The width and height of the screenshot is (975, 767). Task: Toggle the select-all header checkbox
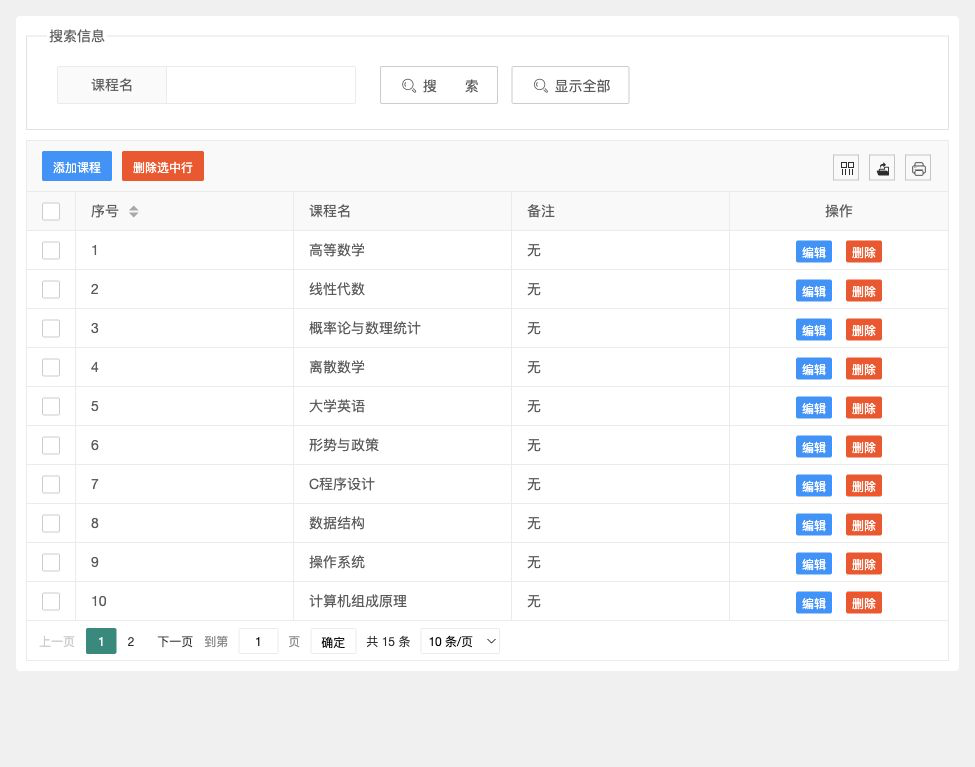click(51, 212)
